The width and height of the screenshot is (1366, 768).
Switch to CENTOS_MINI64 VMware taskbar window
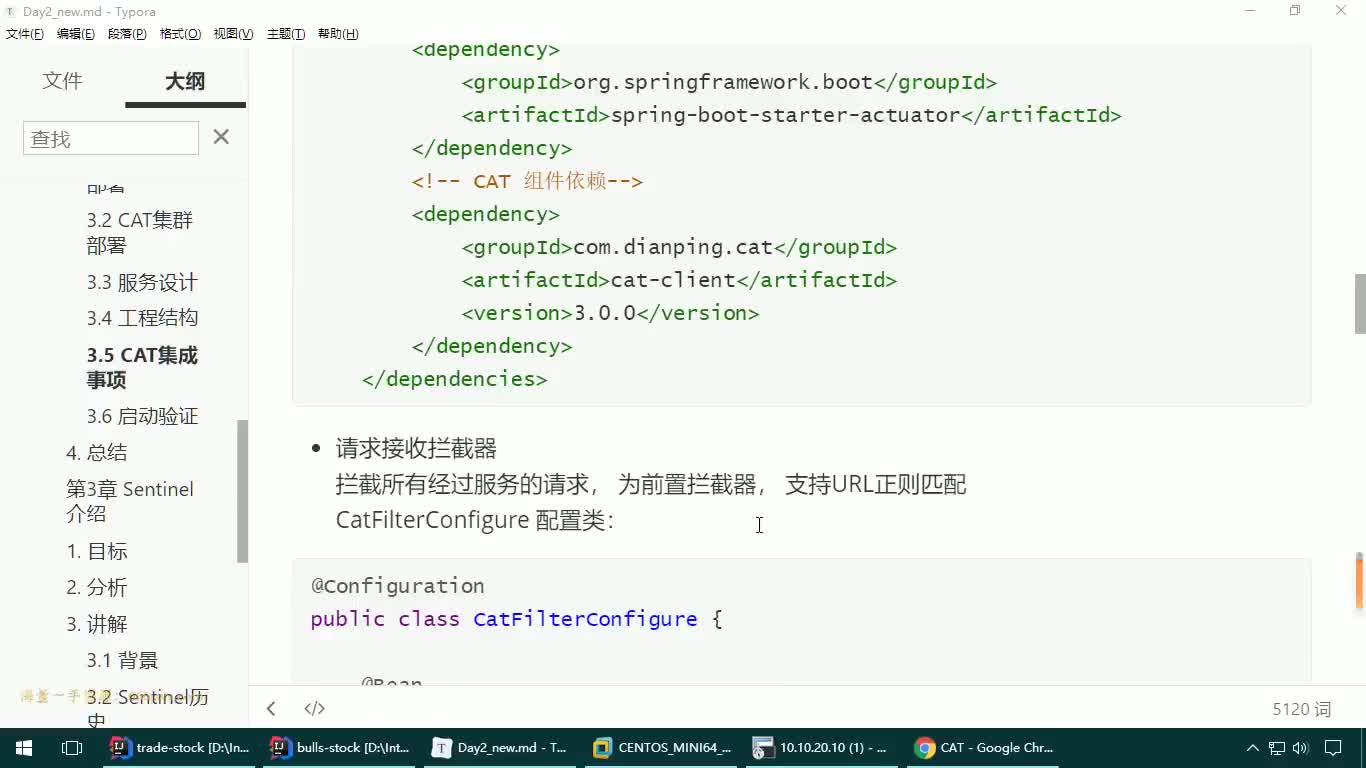point(663,748)
